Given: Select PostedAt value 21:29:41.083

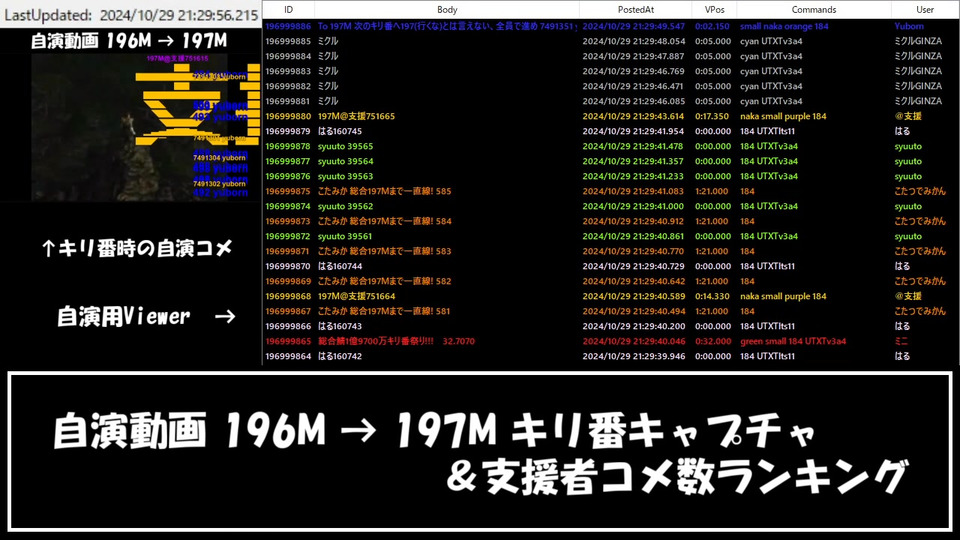Looking at the screenshot, I should pos(634,191).
